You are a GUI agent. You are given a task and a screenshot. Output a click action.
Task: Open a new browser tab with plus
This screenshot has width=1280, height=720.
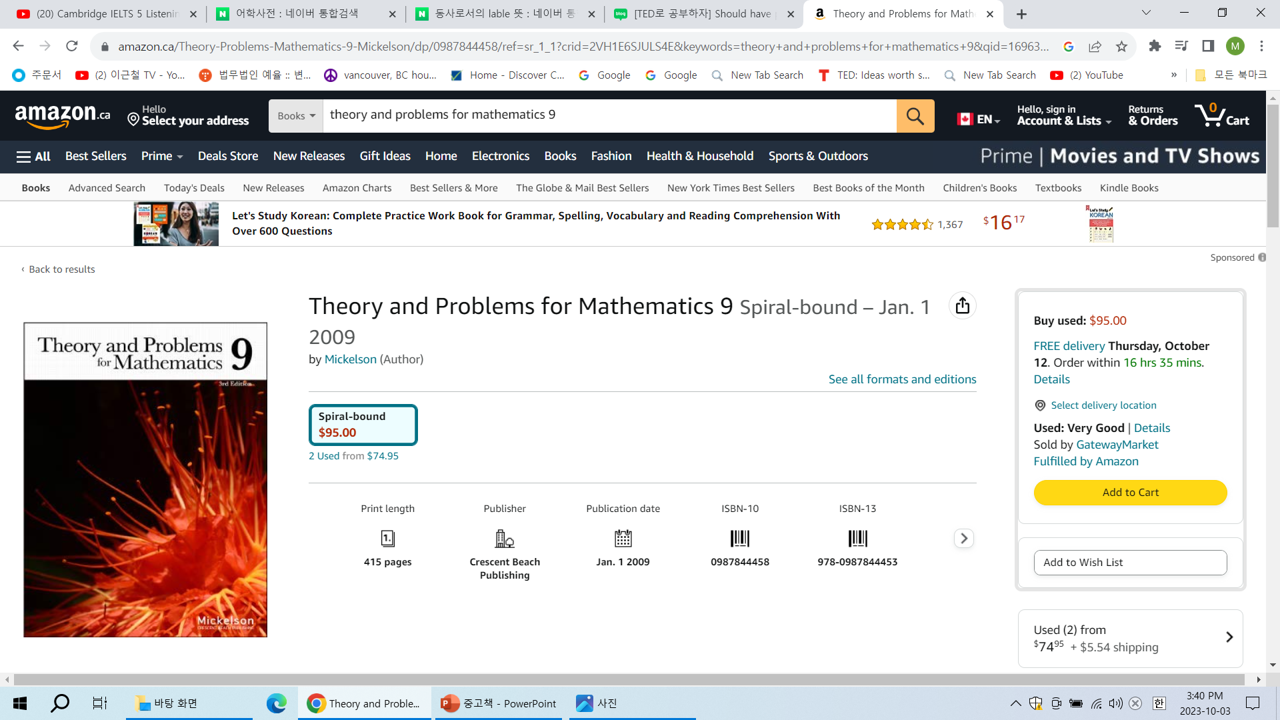pyautogui.click(x=1021, y=14)
